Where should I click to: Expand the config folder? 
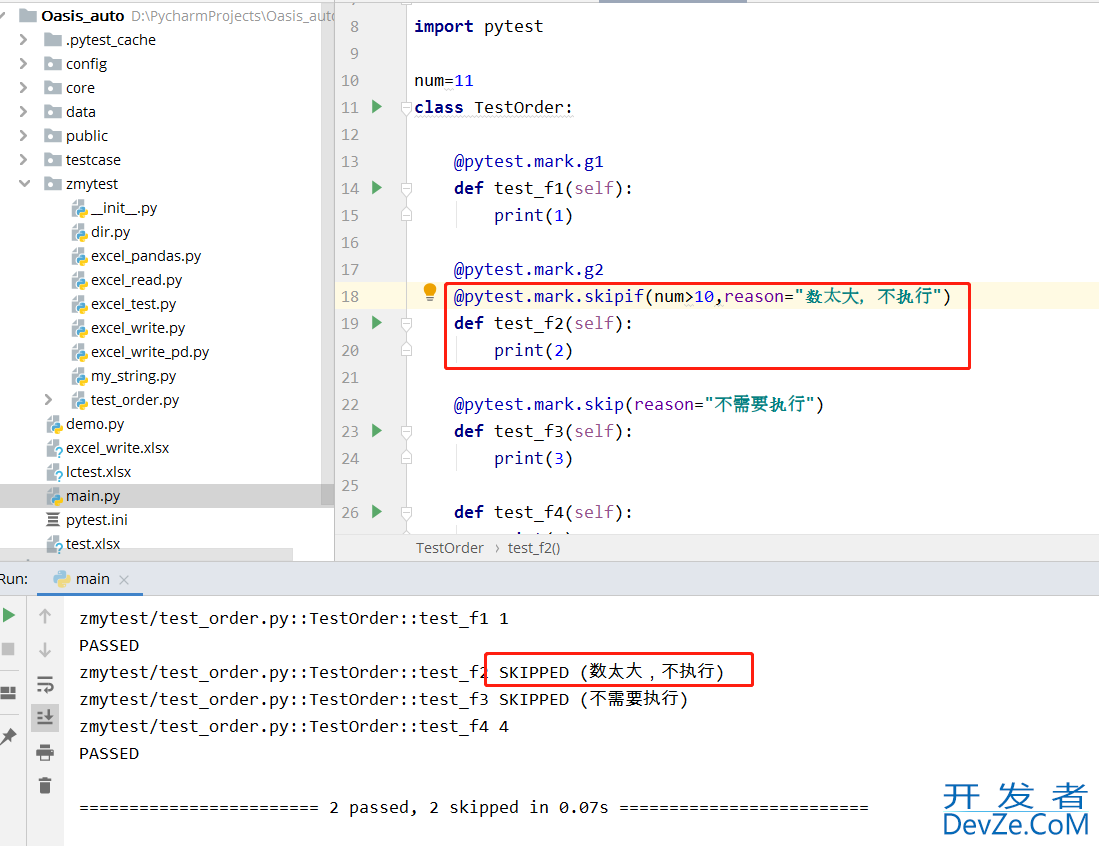pyautogui.click(x=24, y=64)
